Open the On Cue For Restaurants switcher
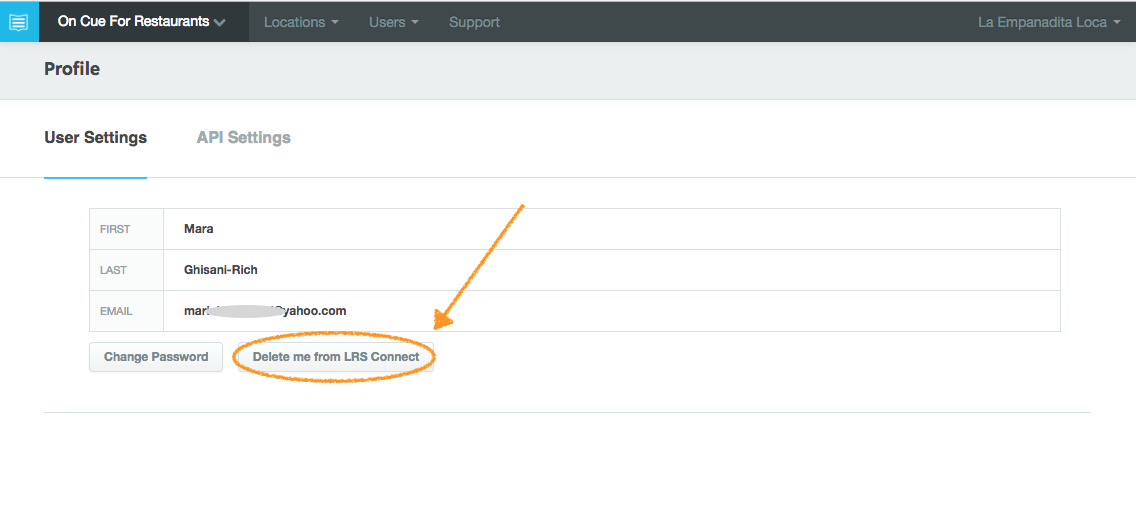Screen dimensions: 1136x520 click(133, 22)
